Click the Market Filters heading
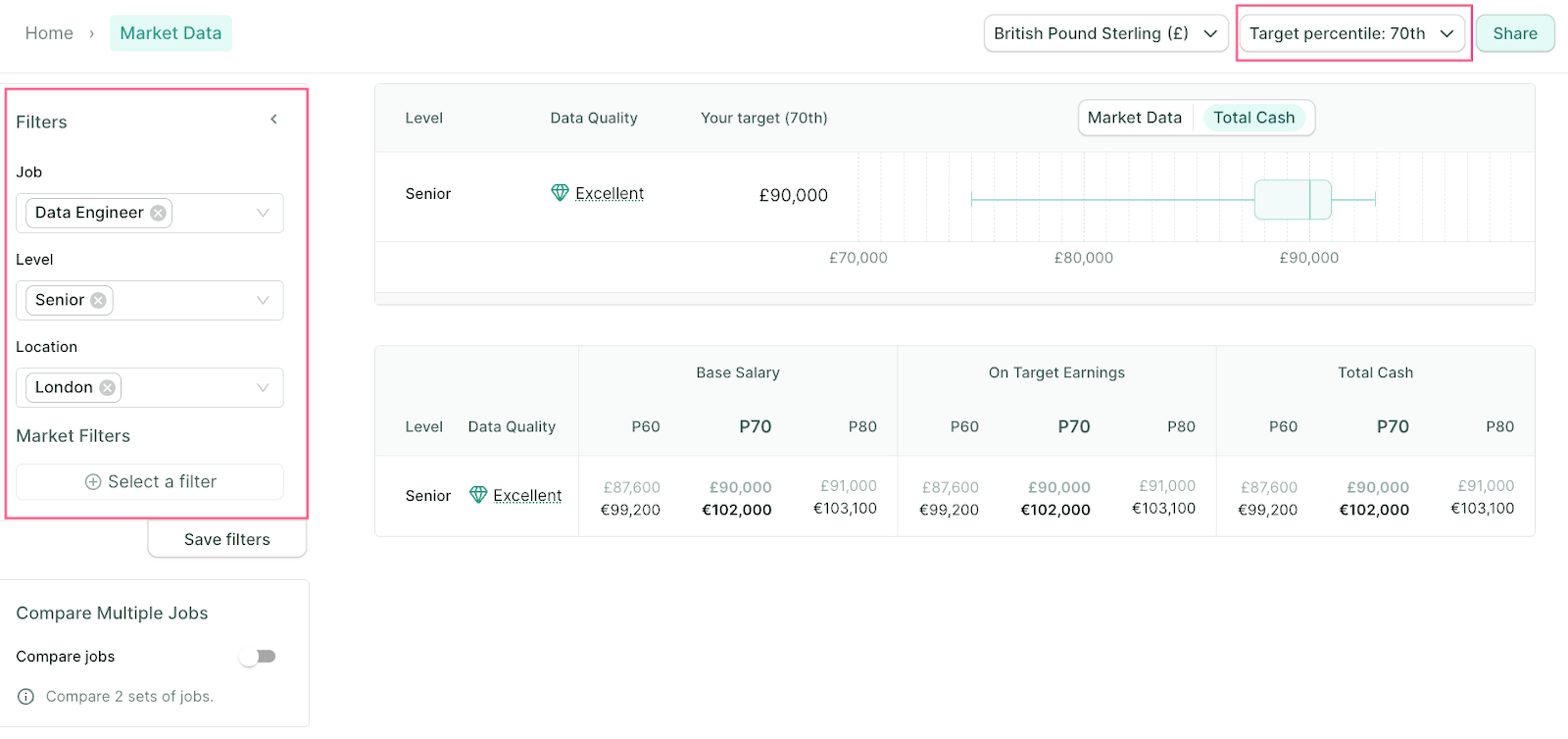Screen dimensions: 1568x739 (x=73, y=436)
